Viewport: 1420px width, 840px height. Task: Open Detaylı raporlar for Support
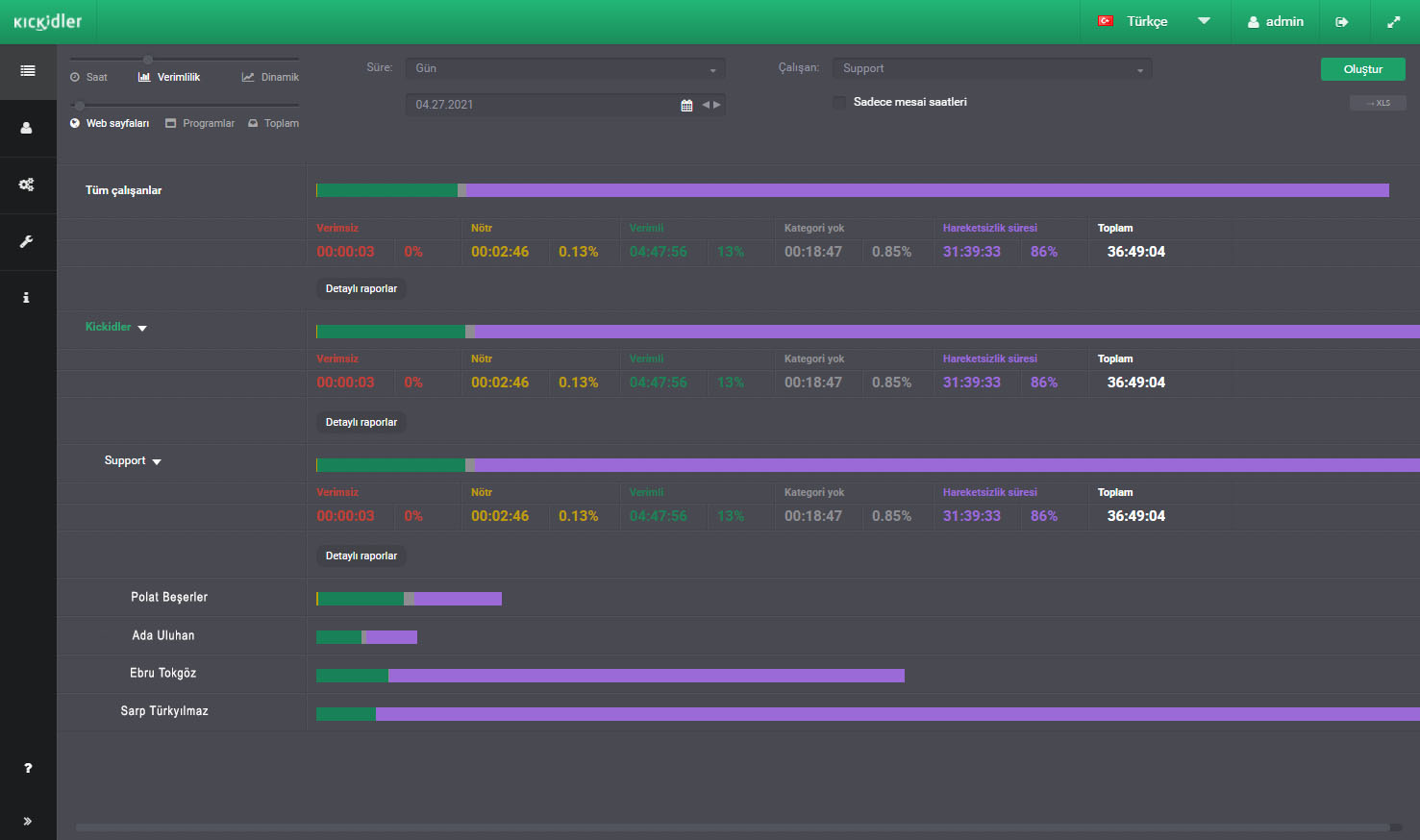pos(361,556)
